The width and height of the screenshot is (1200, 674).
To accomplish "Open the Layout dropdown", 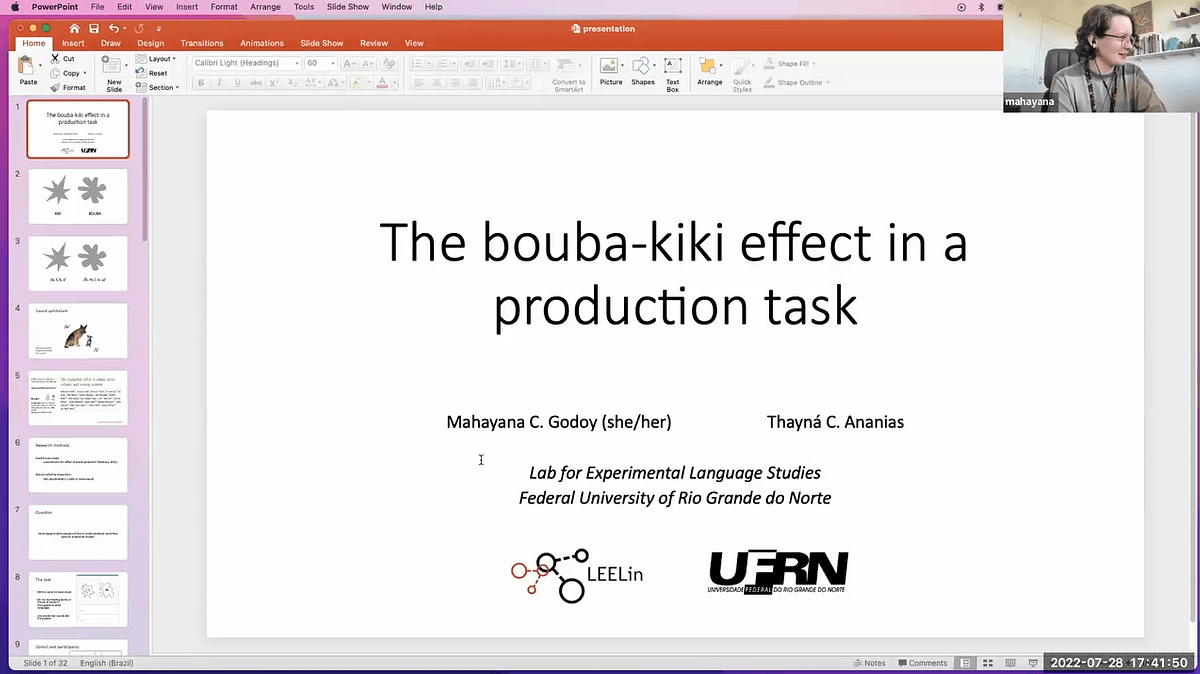I will [160, 58].
